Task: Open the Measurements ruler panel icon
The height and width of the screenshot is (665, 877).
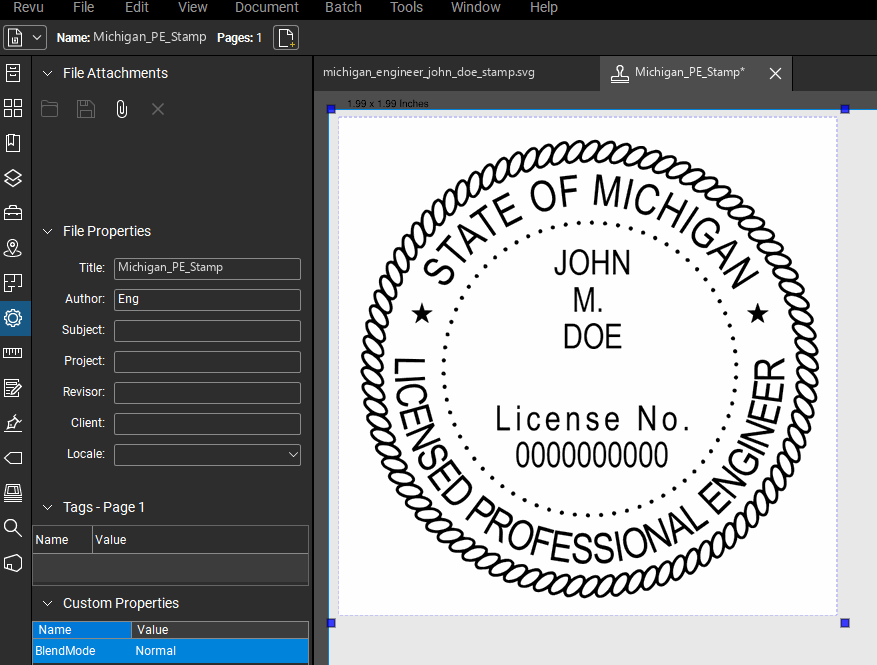Action: 13,353
